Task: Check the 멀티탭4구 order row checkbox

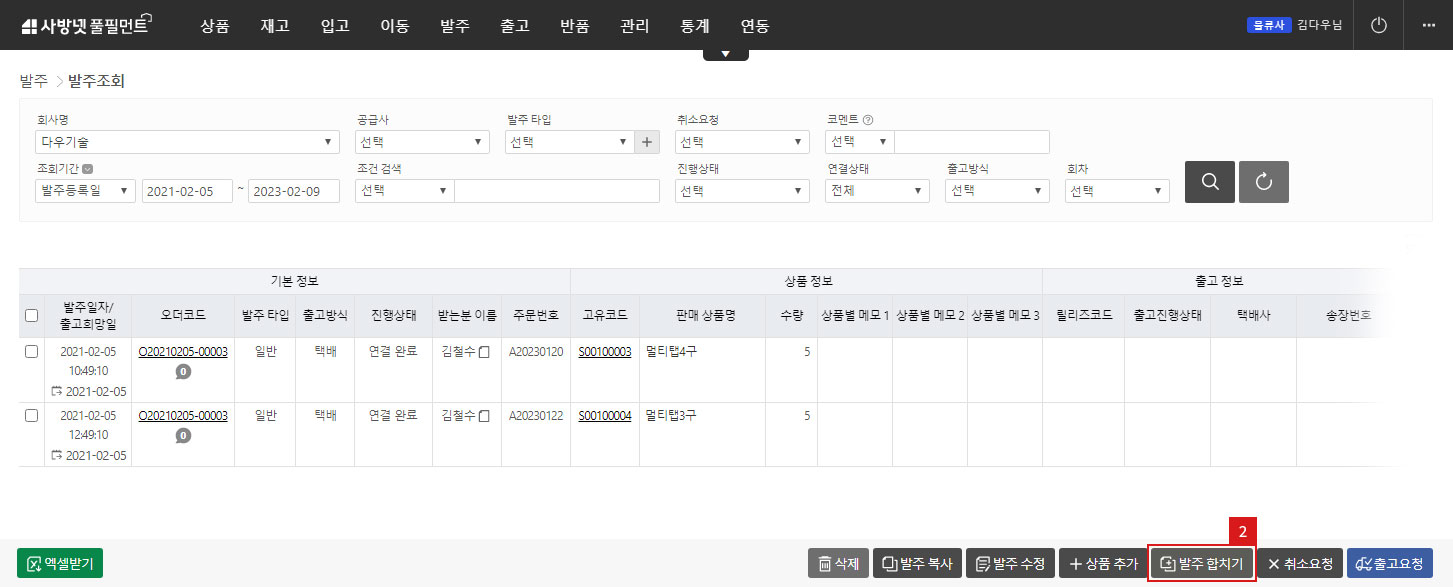Action: coord(31,351)
